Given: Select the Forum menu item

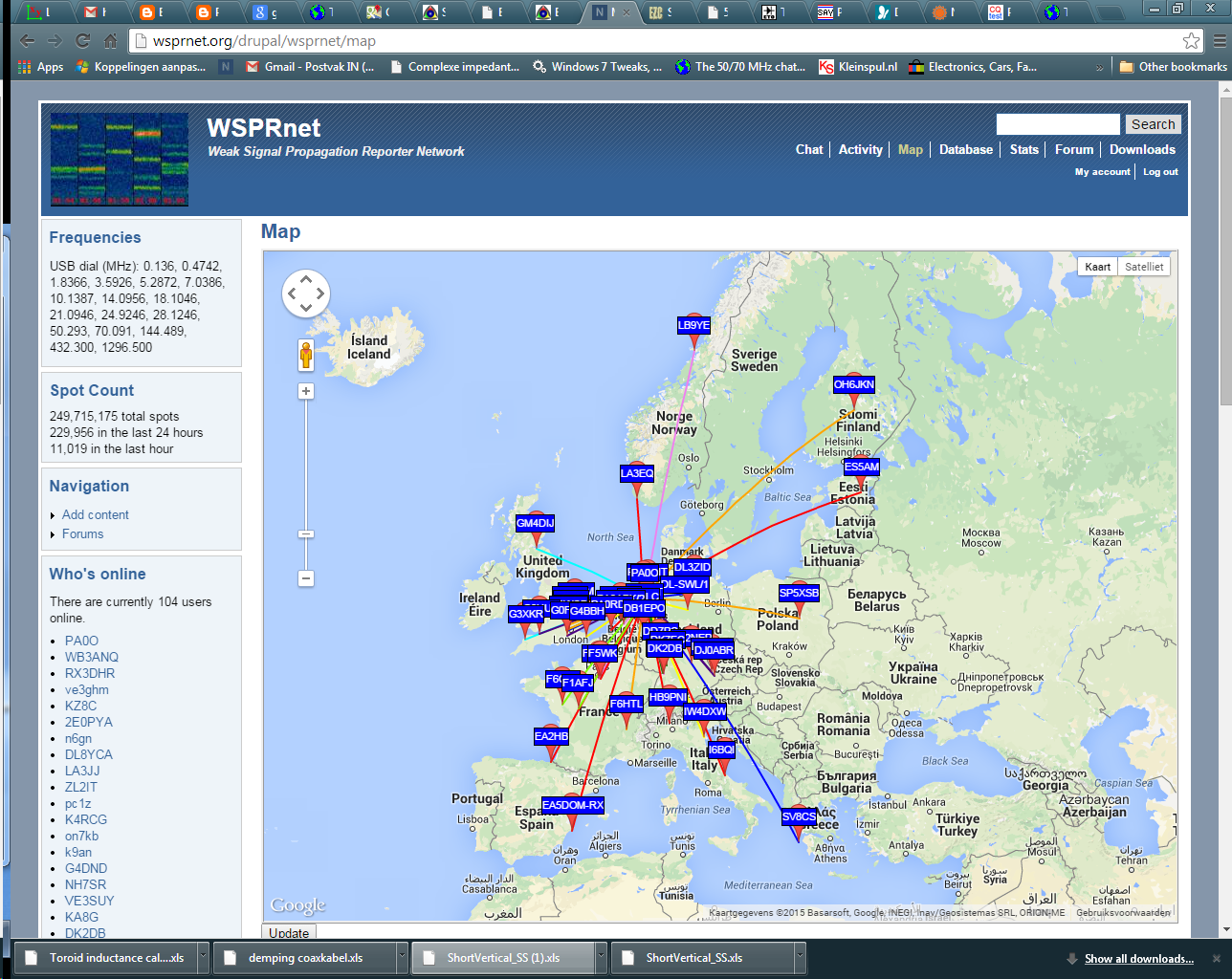Looking at the screenshot, I should [1073, 149].
